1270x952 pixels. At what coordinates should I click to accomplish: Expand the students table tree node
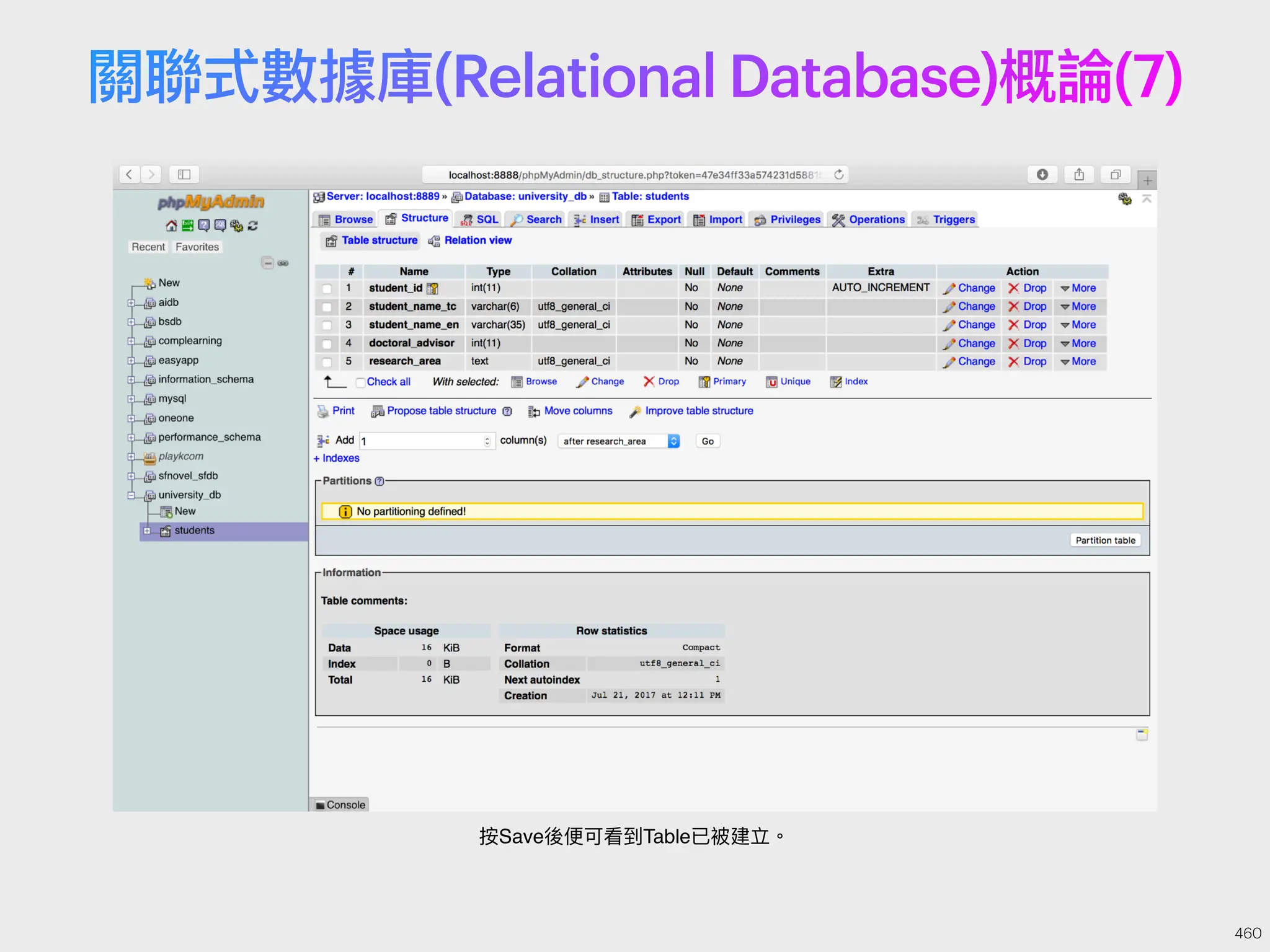tap(147, 531)
